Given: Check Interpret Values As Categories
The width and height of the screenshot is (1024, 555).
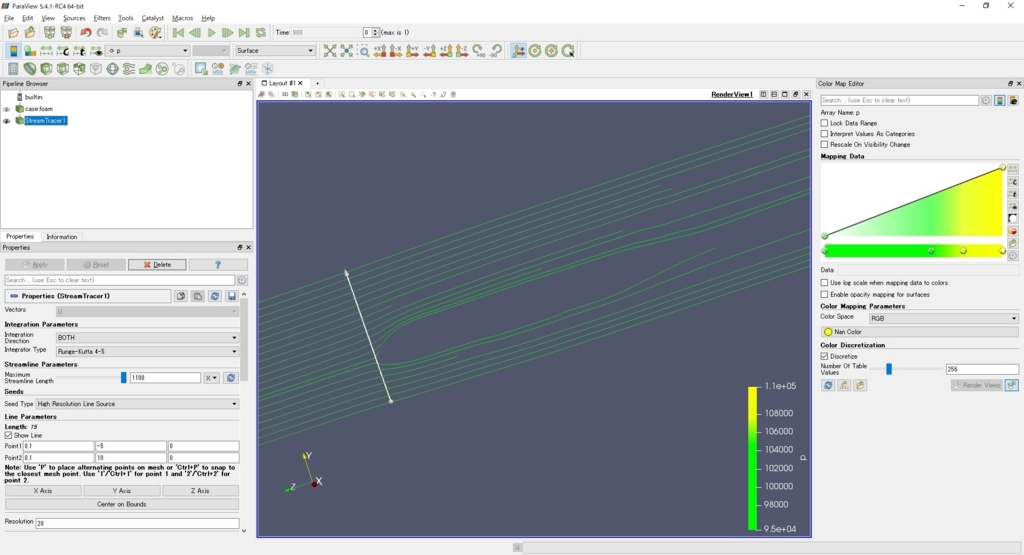Looking at the screenshot, I should click(824, 134).
